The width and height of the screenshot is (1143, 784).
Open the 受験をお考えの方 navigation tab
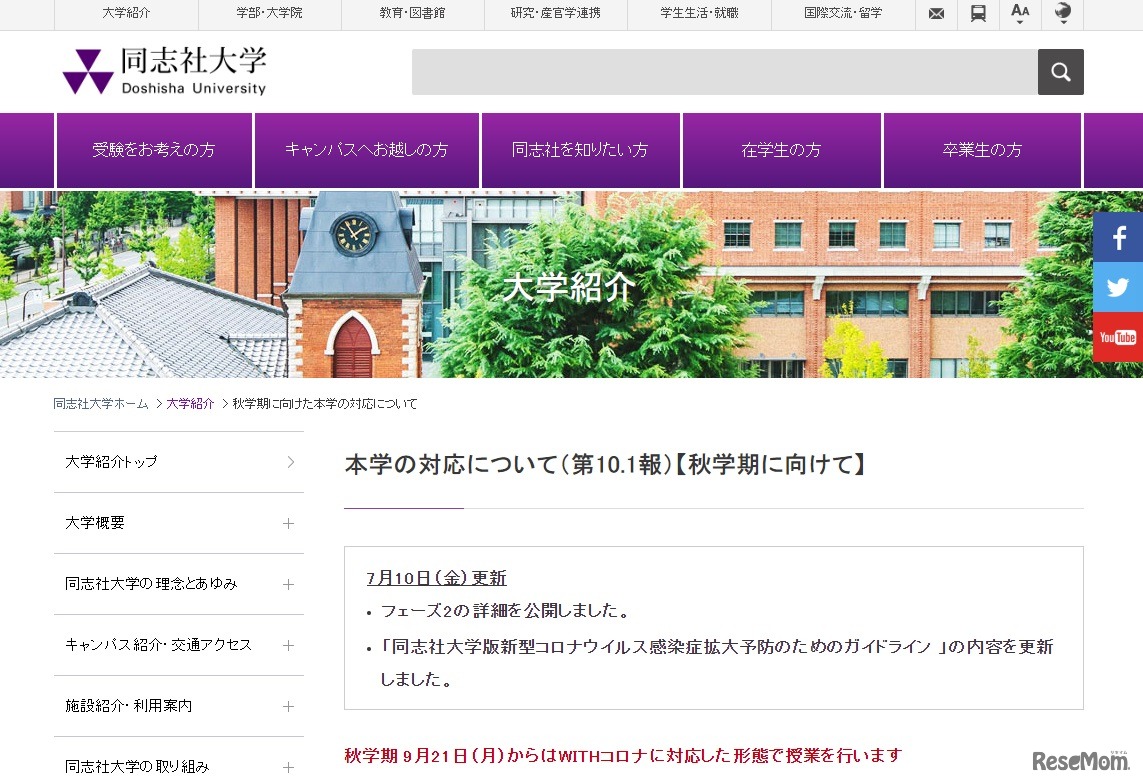pos(154,149)
